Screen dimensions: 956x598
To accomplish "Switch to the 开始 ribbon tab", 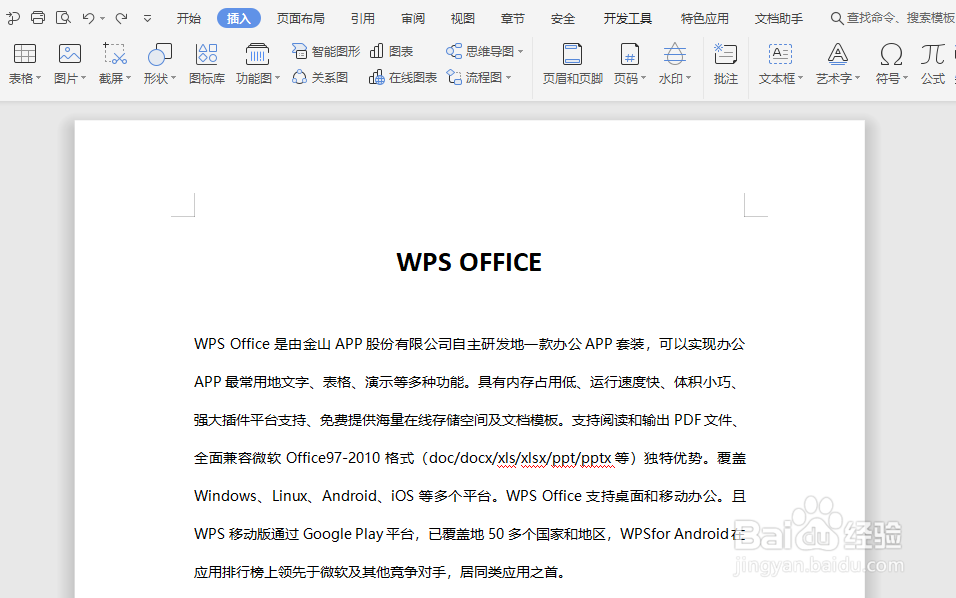I will tap(188, 17).
